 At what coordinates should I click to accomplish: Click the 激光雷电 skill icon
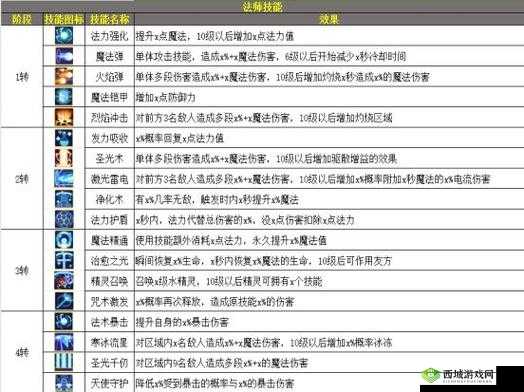(64, 179)
